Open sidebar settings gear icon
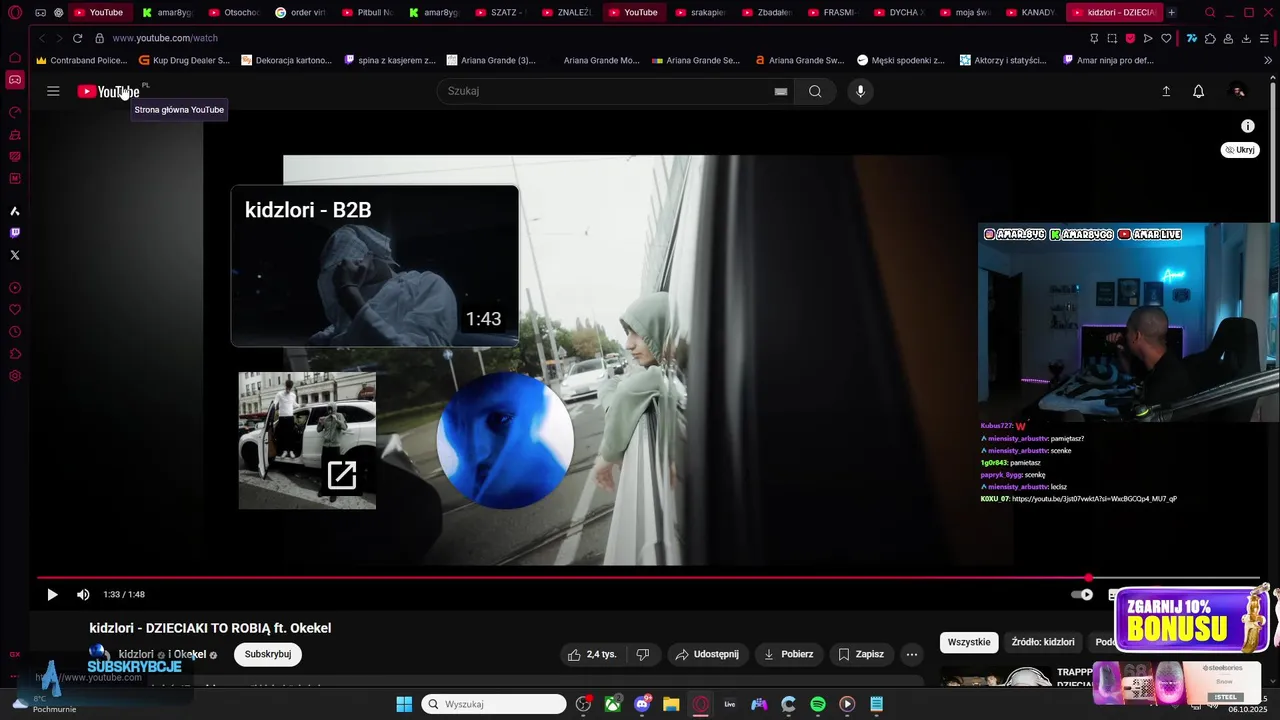 click(x=15, y=376)
